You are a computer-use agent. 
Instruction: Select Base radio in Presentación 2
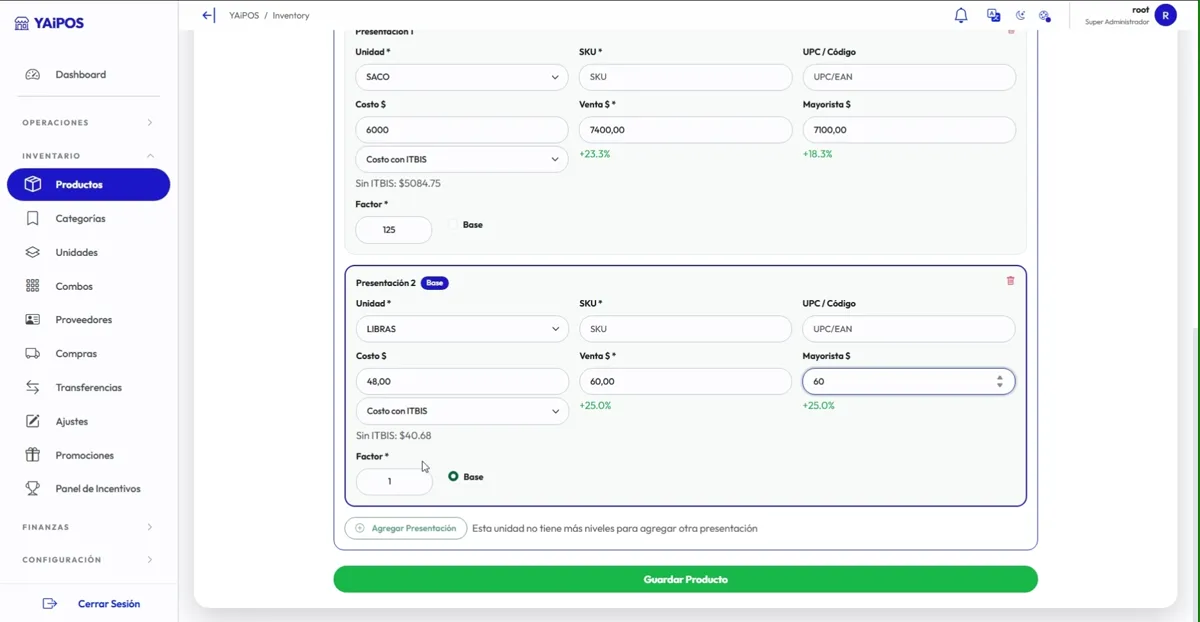(x=454, y=477)
